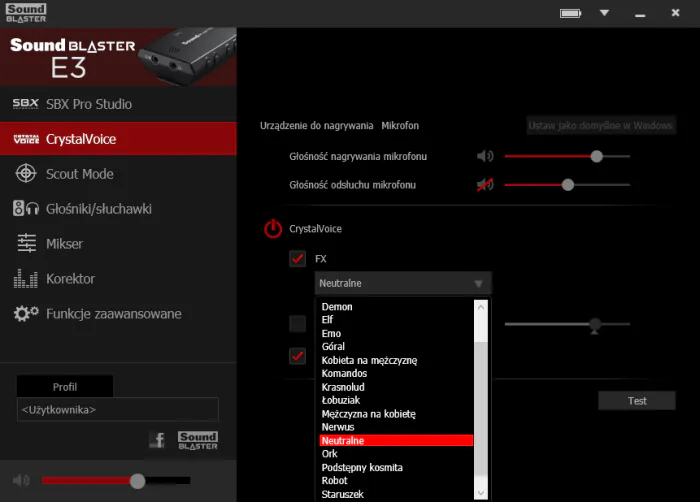The image size is (700, 502).
Task: Mute microphone recording volume speaker icon
Action: pos(485,156)
